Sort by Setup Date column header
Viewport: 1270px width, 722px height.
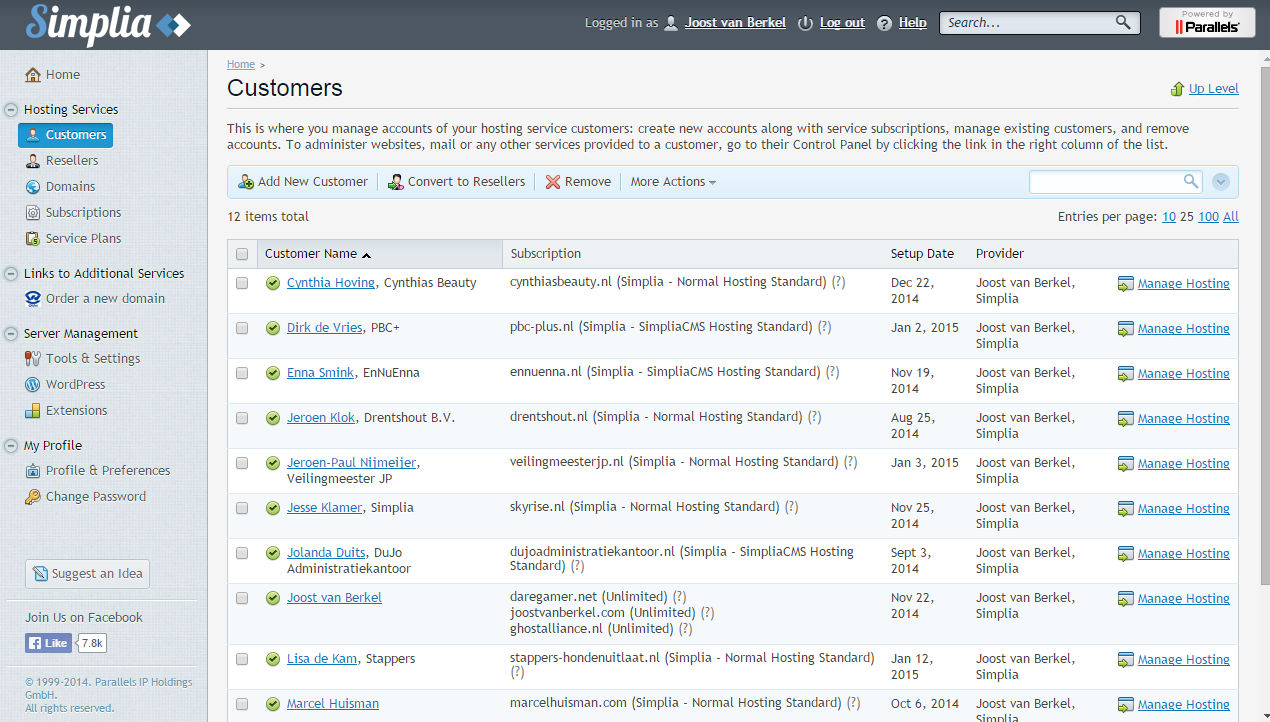click(922, 254)
